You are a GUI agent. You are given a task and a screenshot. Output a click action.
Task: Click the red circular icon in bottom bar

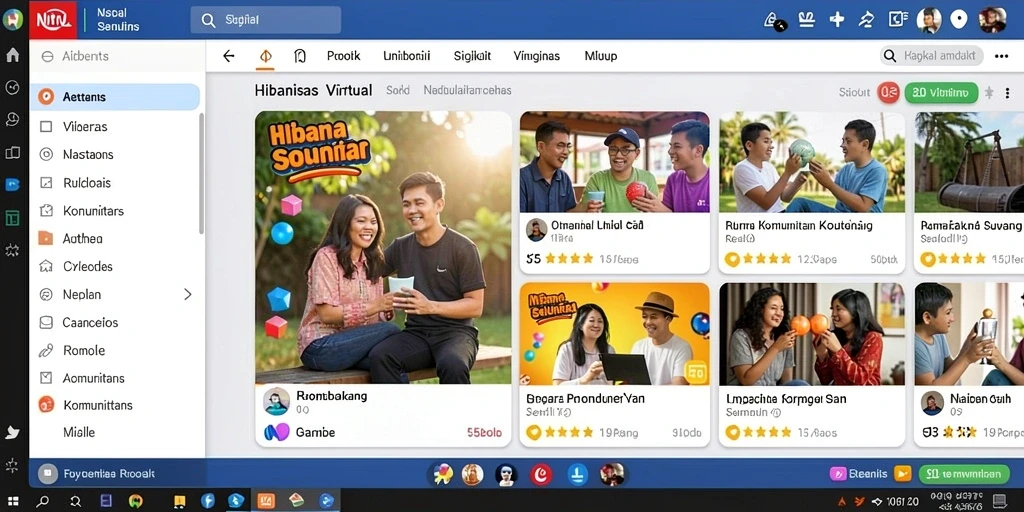coord(541,474)
